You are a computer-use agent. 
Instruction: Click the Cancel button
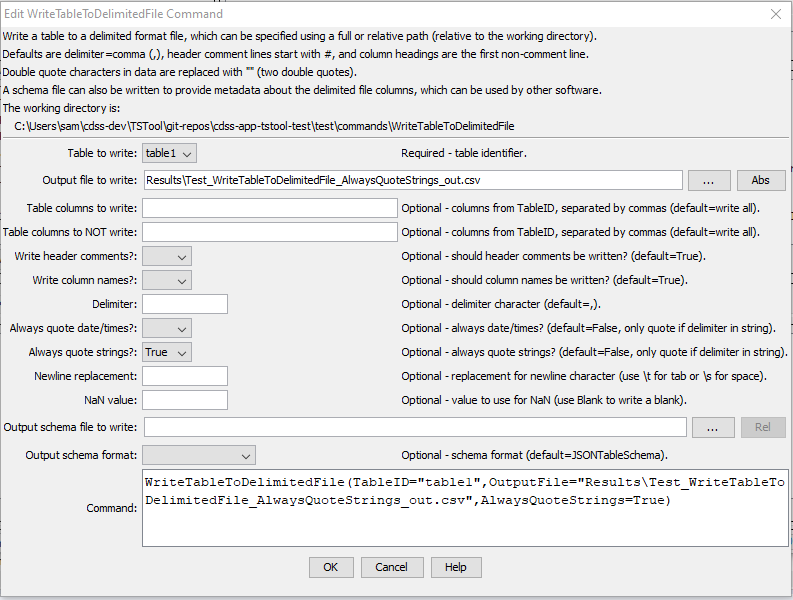click(x=391, y=567)
